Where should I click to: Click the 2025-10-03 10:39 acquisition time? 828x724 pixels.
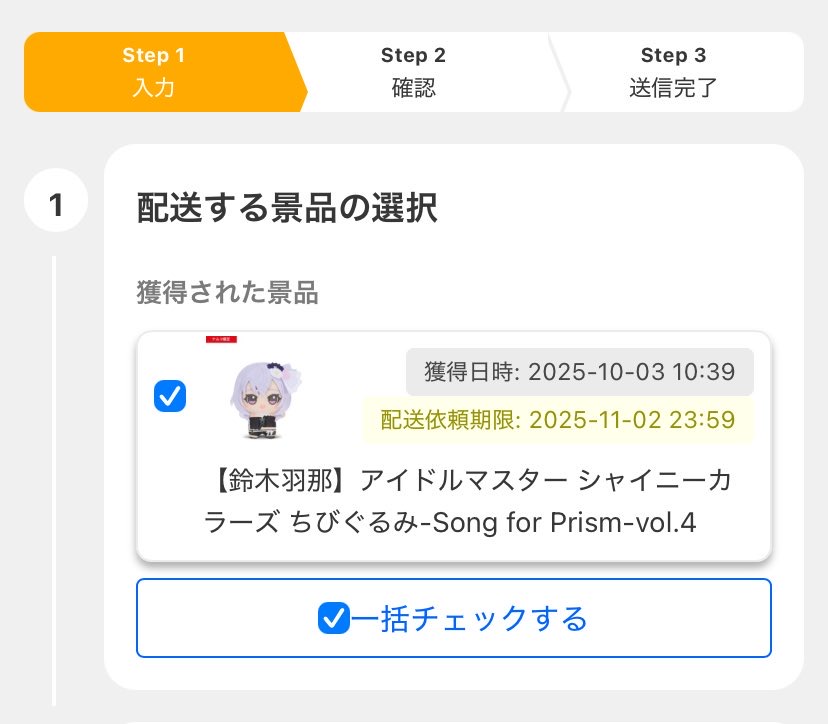click(x=632, y=373)
